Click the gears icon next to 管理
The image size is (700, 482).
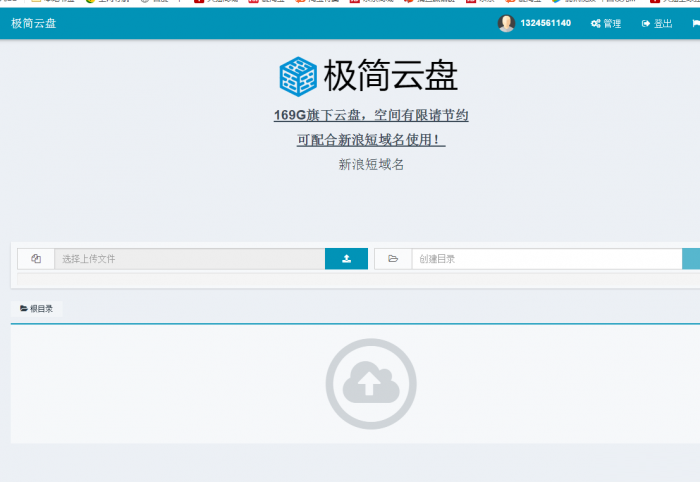click(595, 23)
